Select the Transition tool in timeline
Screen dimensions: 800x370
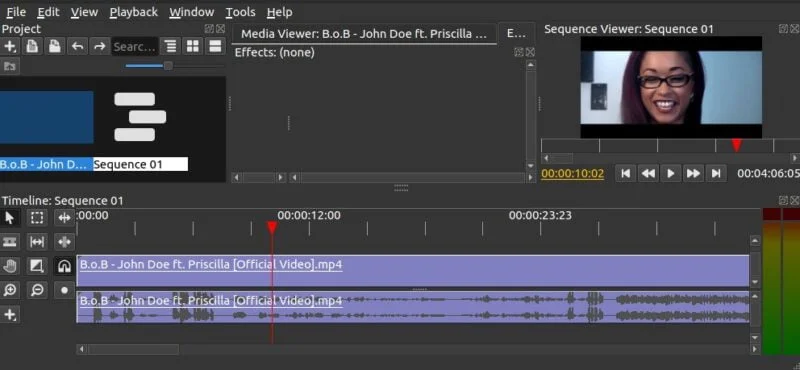[x=37, y=265]
